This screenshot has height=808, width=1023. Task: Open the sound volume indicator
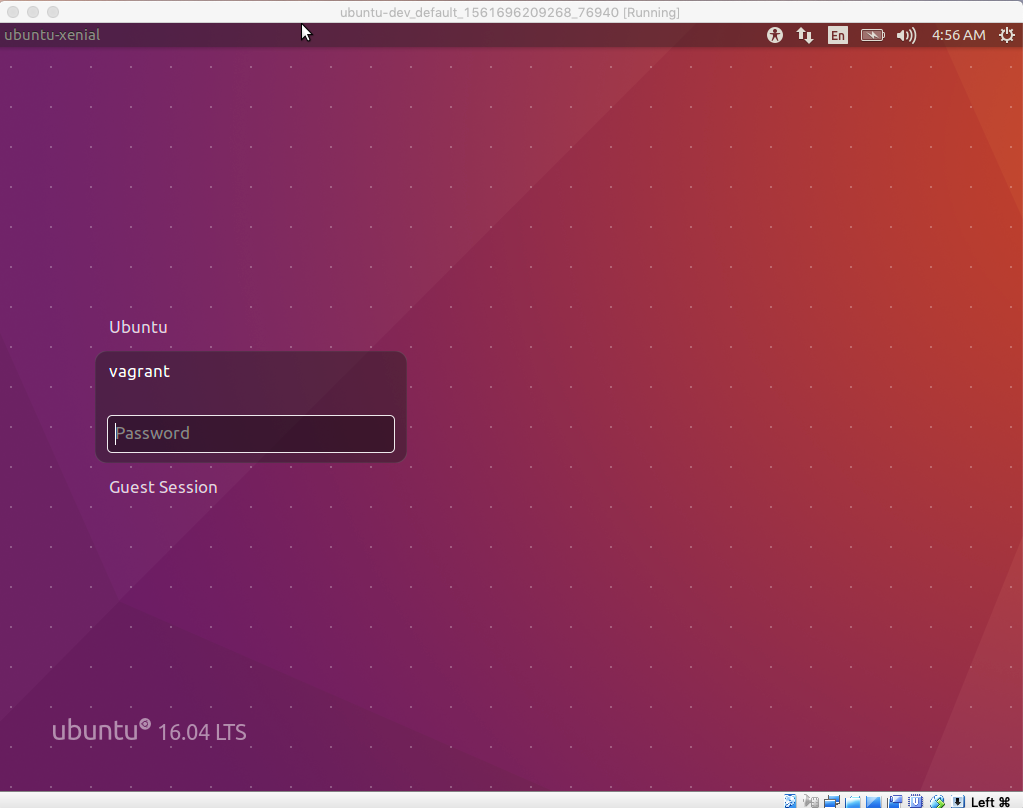pyautogui.click(x=906, y=35)
